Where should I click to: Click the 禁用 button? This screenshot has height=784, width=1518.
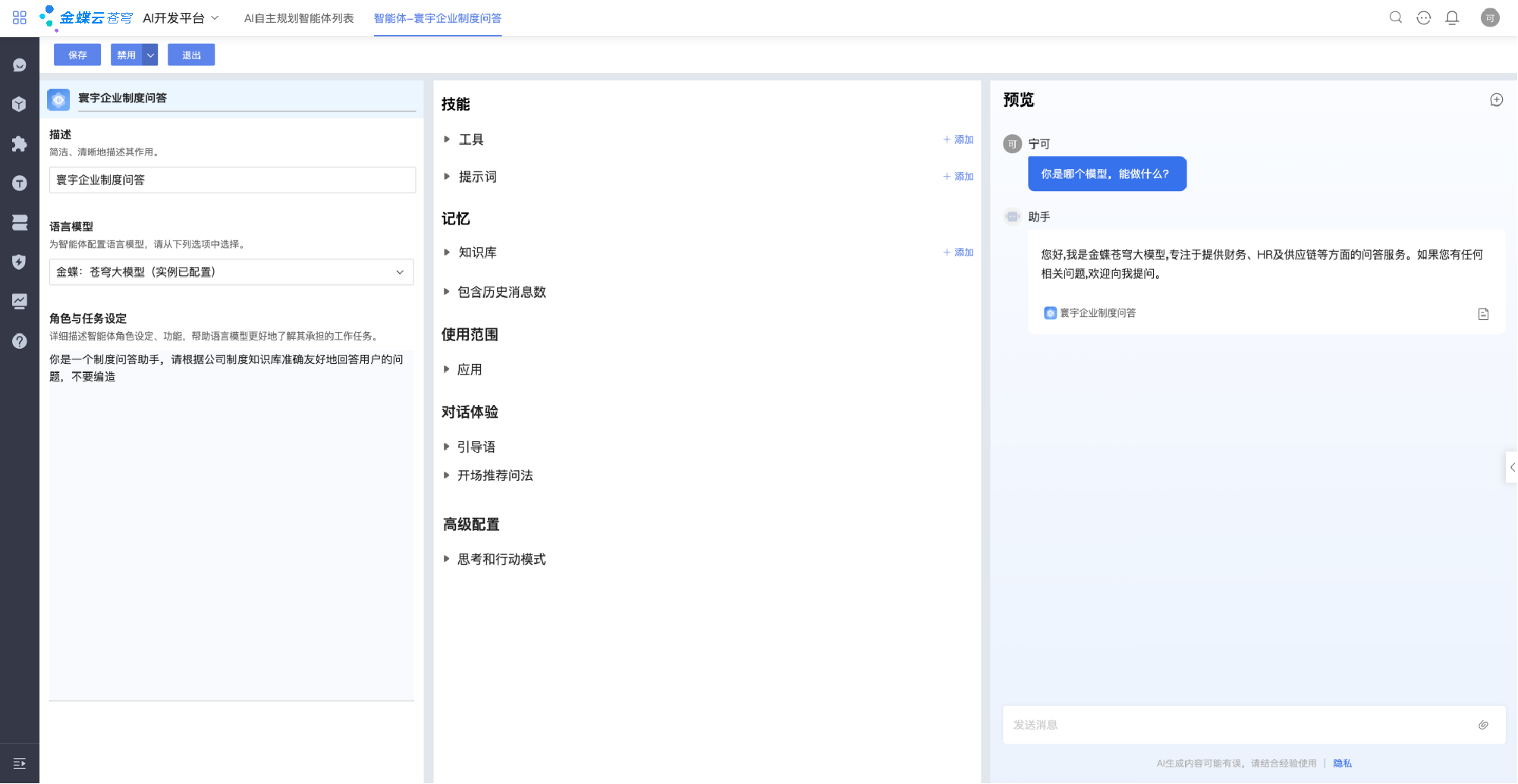point(127,55)
